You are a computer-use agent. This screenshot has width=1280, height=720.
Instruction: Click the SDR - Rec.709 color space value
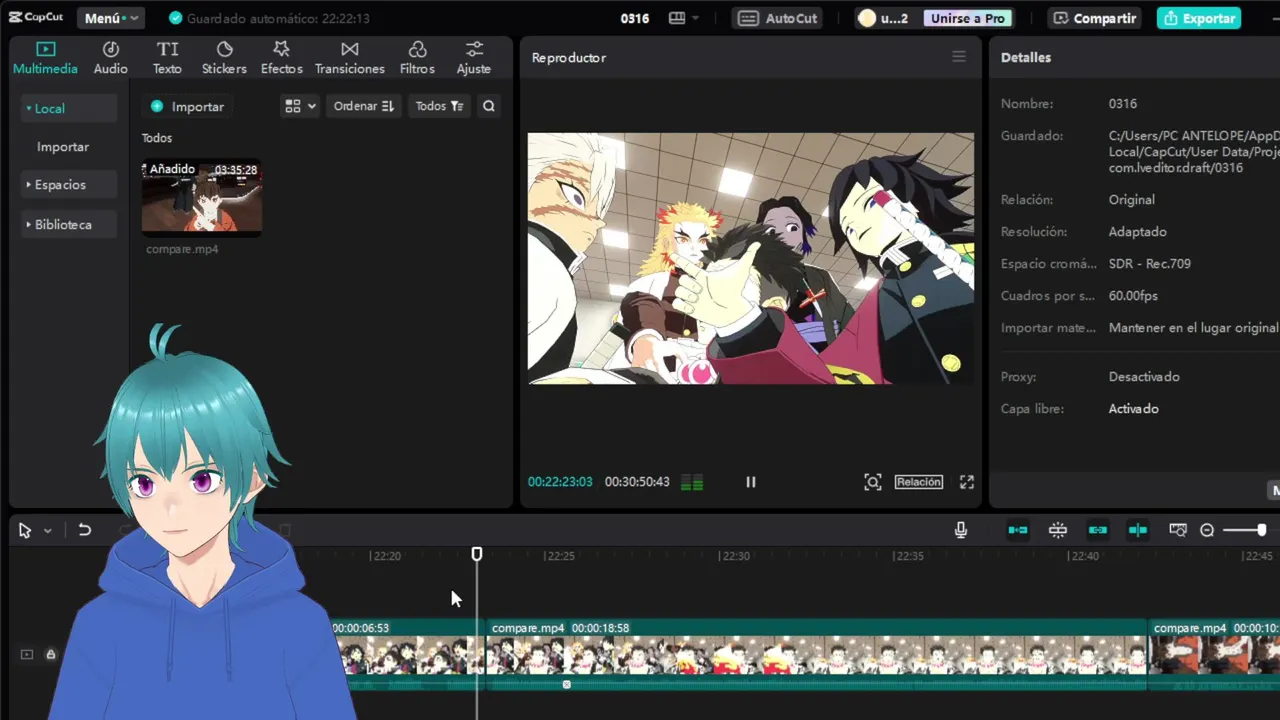pos(1150,263)
